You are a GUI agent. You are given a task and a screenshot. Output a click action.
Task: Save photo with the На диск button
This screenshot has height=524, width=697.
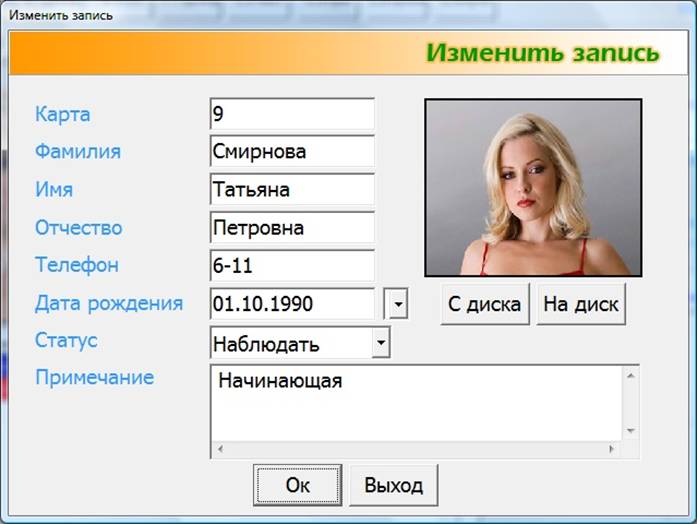[581, 305]
